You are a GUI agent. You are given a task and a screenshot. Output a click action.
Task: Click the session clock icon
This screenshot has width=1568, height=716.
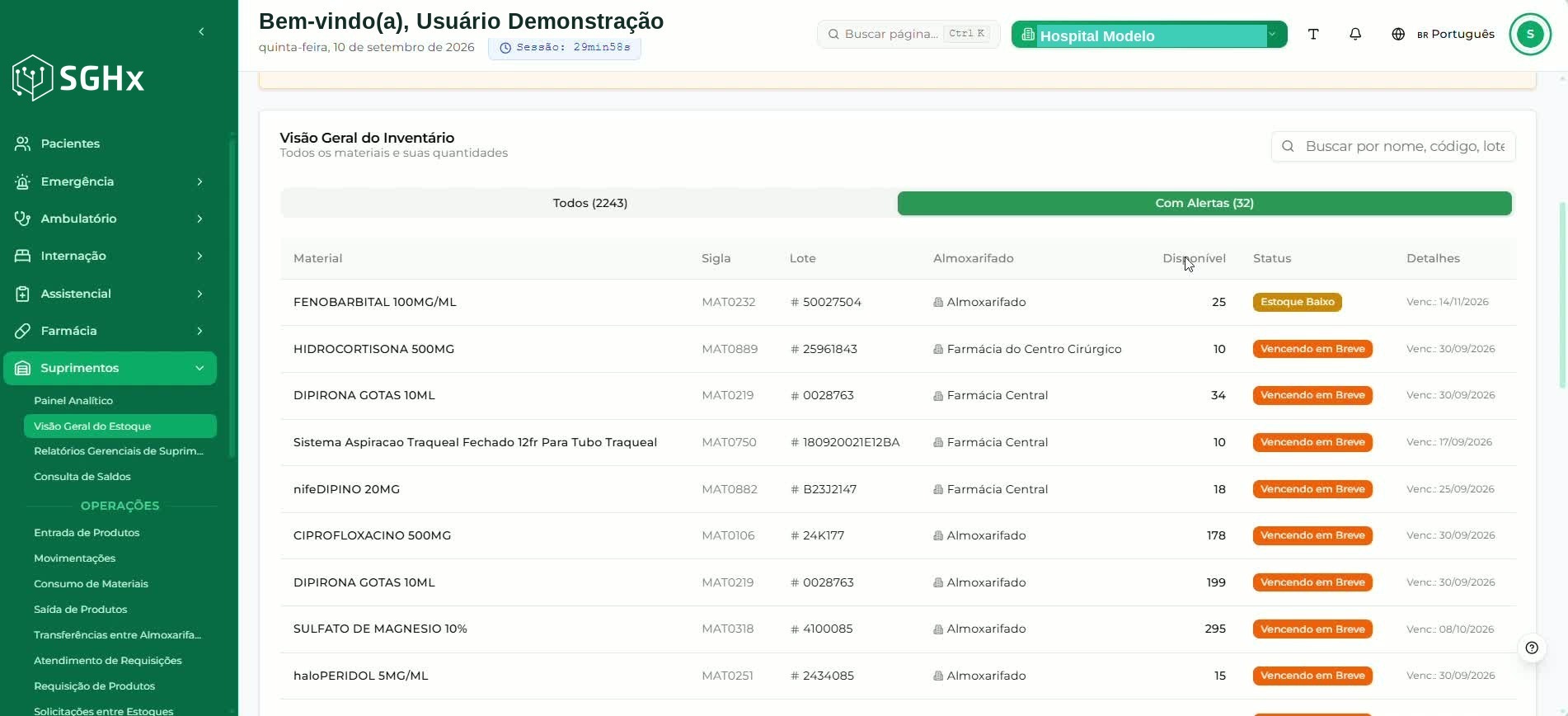coord(505,48)
